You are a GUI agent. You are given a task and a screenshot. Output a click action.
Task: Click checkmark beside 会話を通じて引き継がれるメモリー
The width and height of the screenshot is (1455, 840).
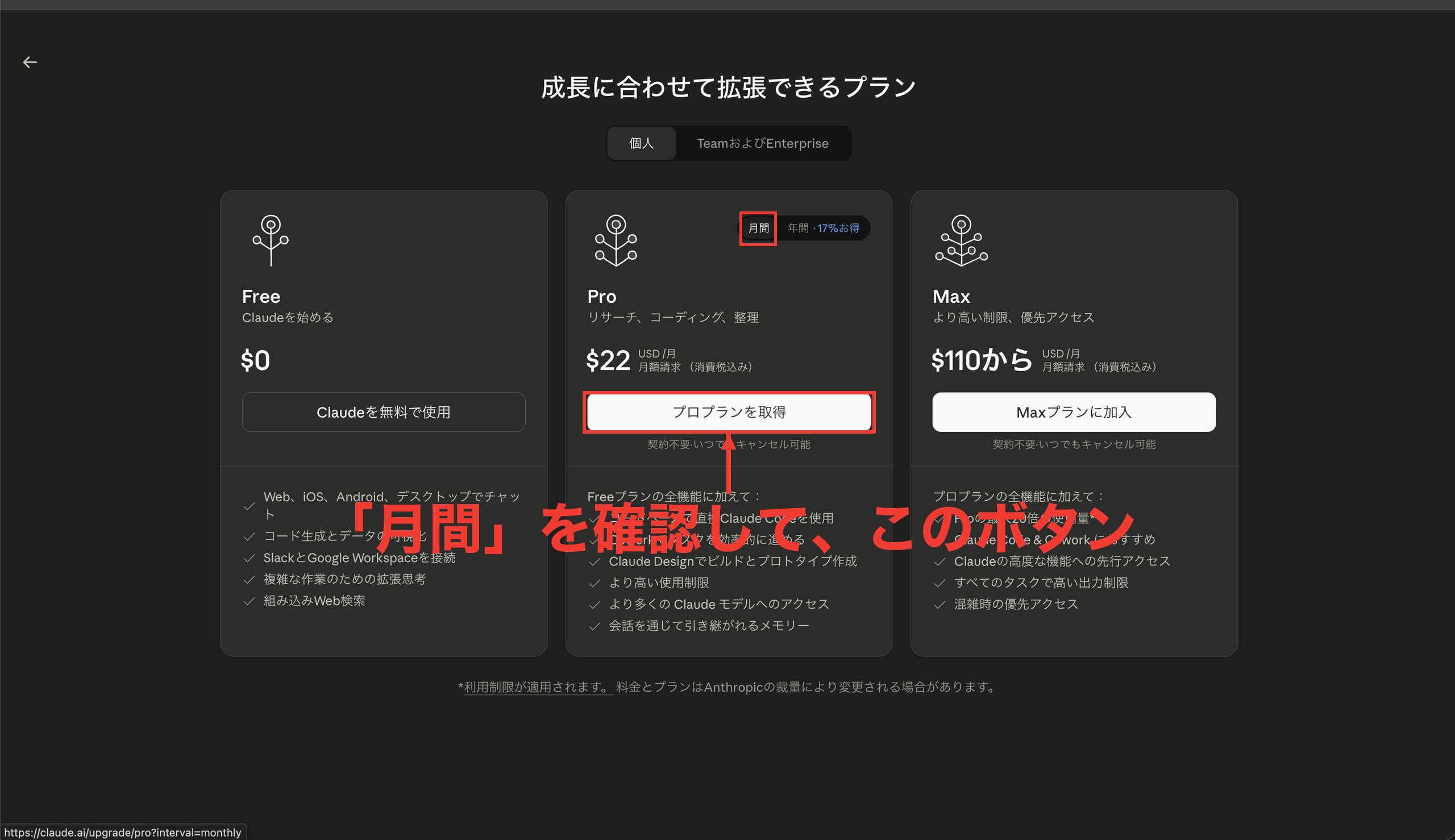(595, 626)
